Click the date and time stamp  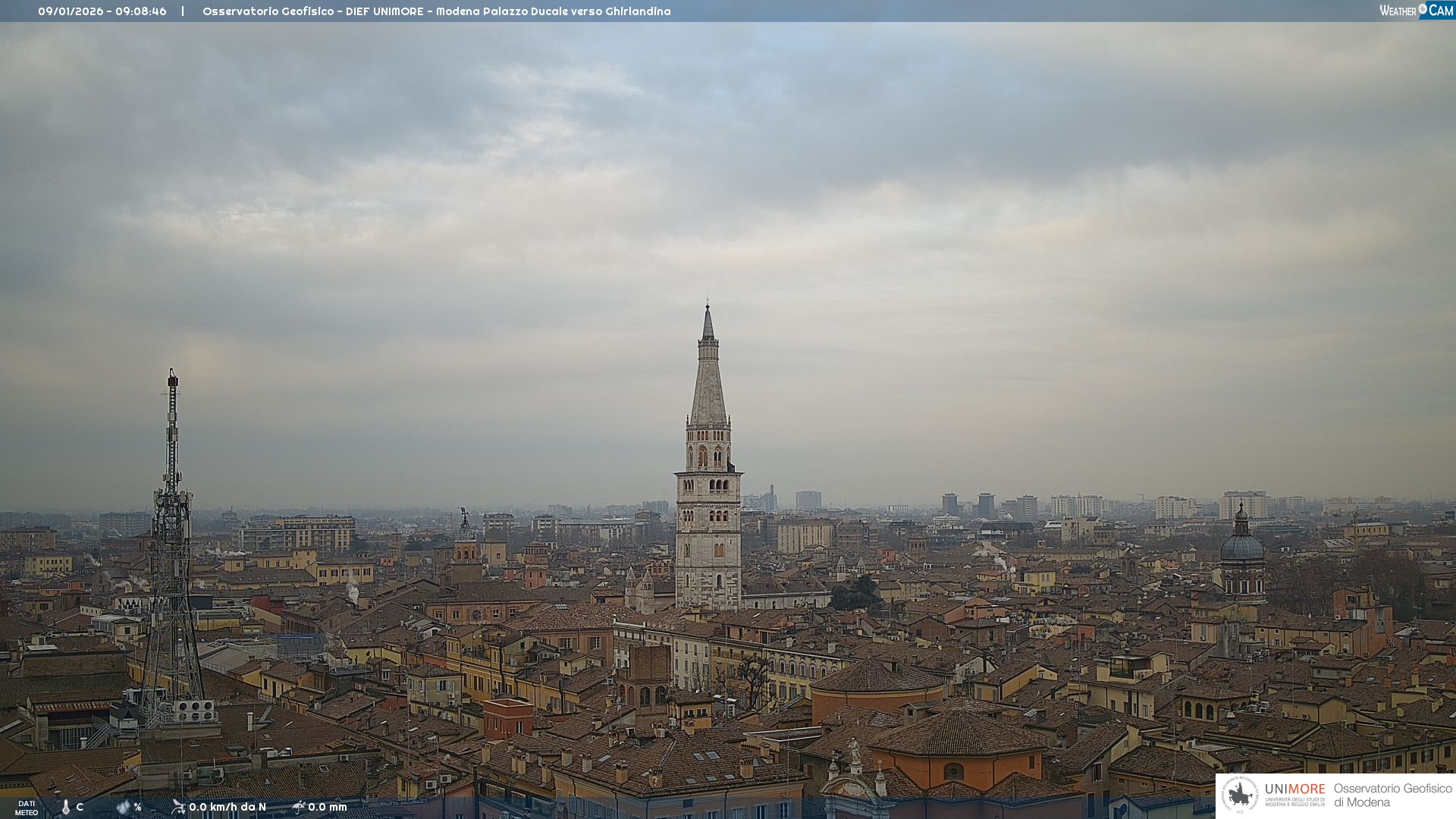(x=102, y=11)
